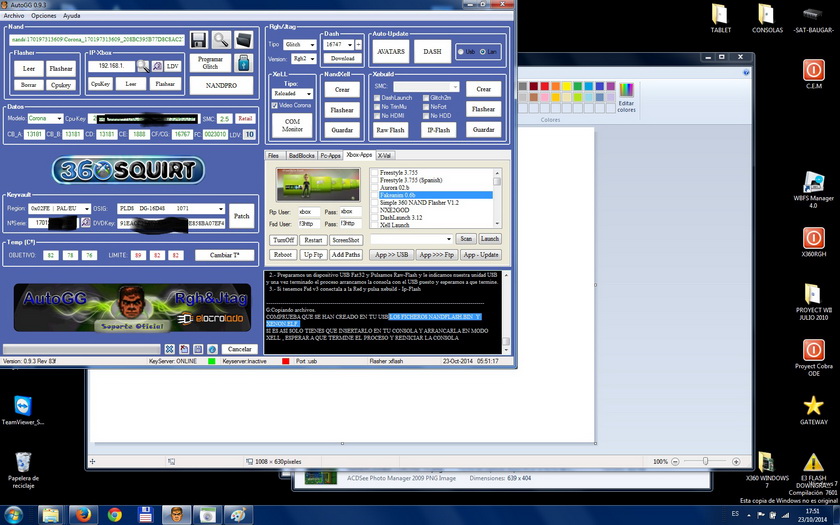Click the Paint help icon
The height and width of the screenshot is (525, 840).
coord(746,72)
